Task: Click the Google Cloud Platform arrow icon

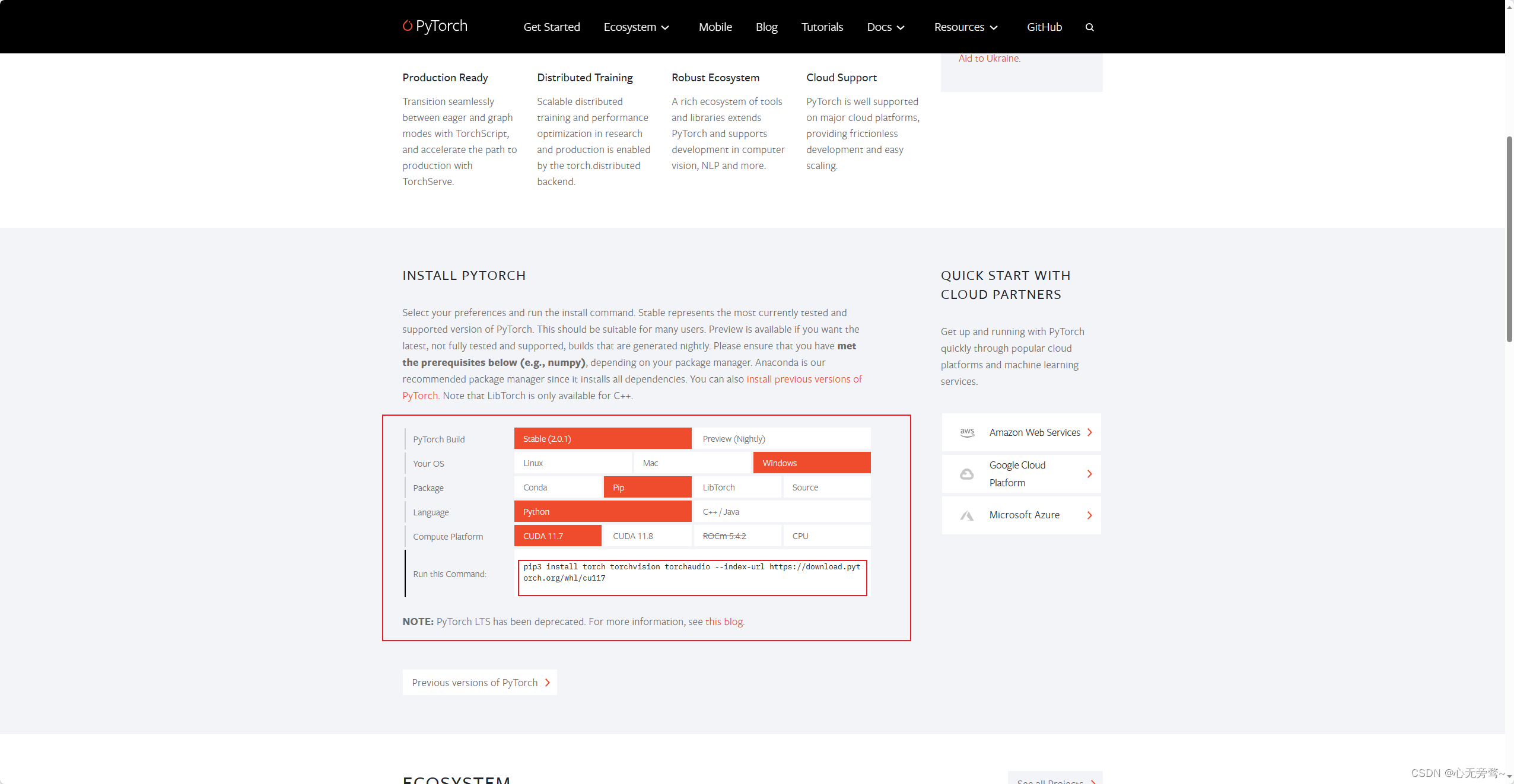Action: [1089, 473]
